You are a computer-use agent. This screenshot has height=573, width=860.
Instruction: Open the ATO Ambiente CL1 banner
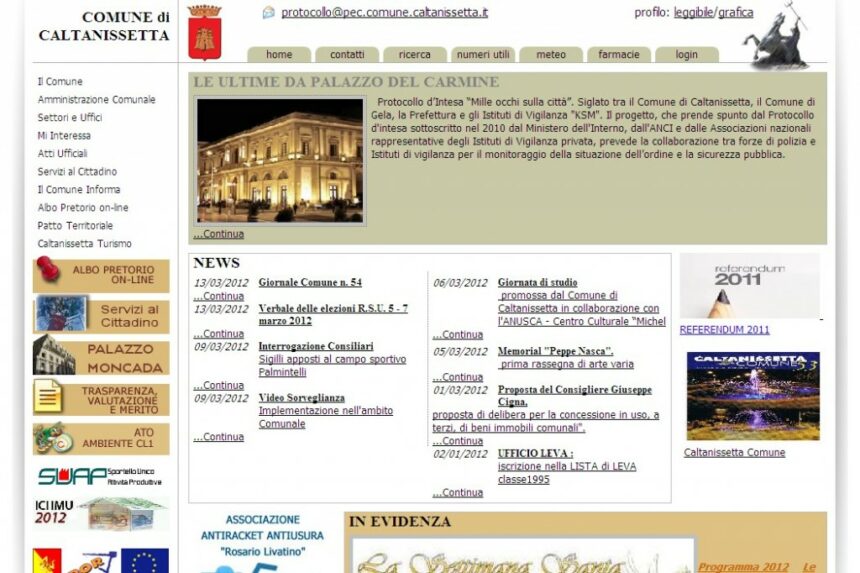click(101, 438)
